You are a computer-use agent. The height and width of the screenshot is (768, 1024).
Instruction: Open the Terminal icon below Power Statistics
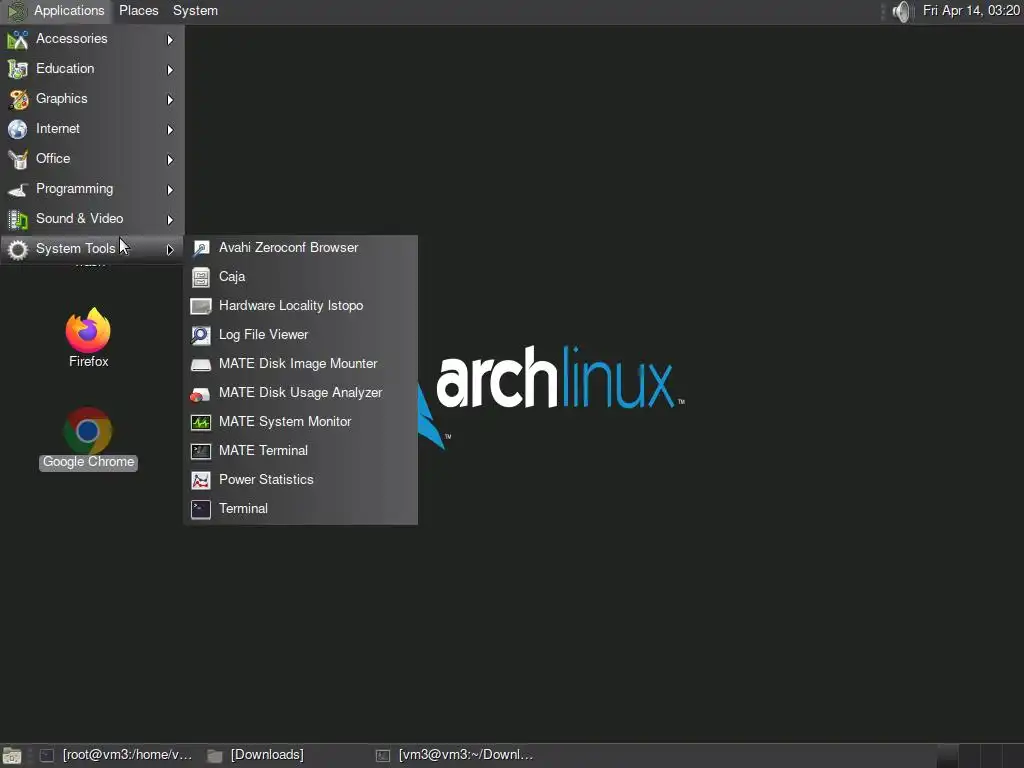pyautogui.click(x=201, y=509)
